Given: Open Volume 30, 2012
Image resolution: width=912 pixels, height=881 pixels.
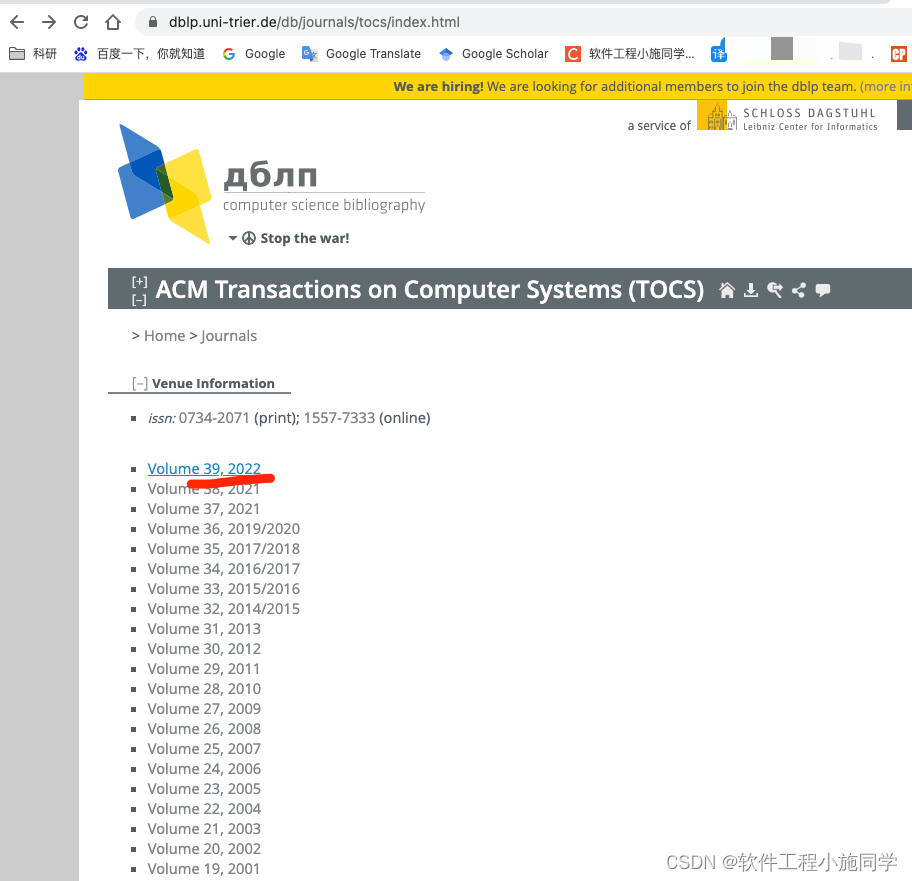Looking at the screenshot, I should pyautogui.click(x=204, y=649).
